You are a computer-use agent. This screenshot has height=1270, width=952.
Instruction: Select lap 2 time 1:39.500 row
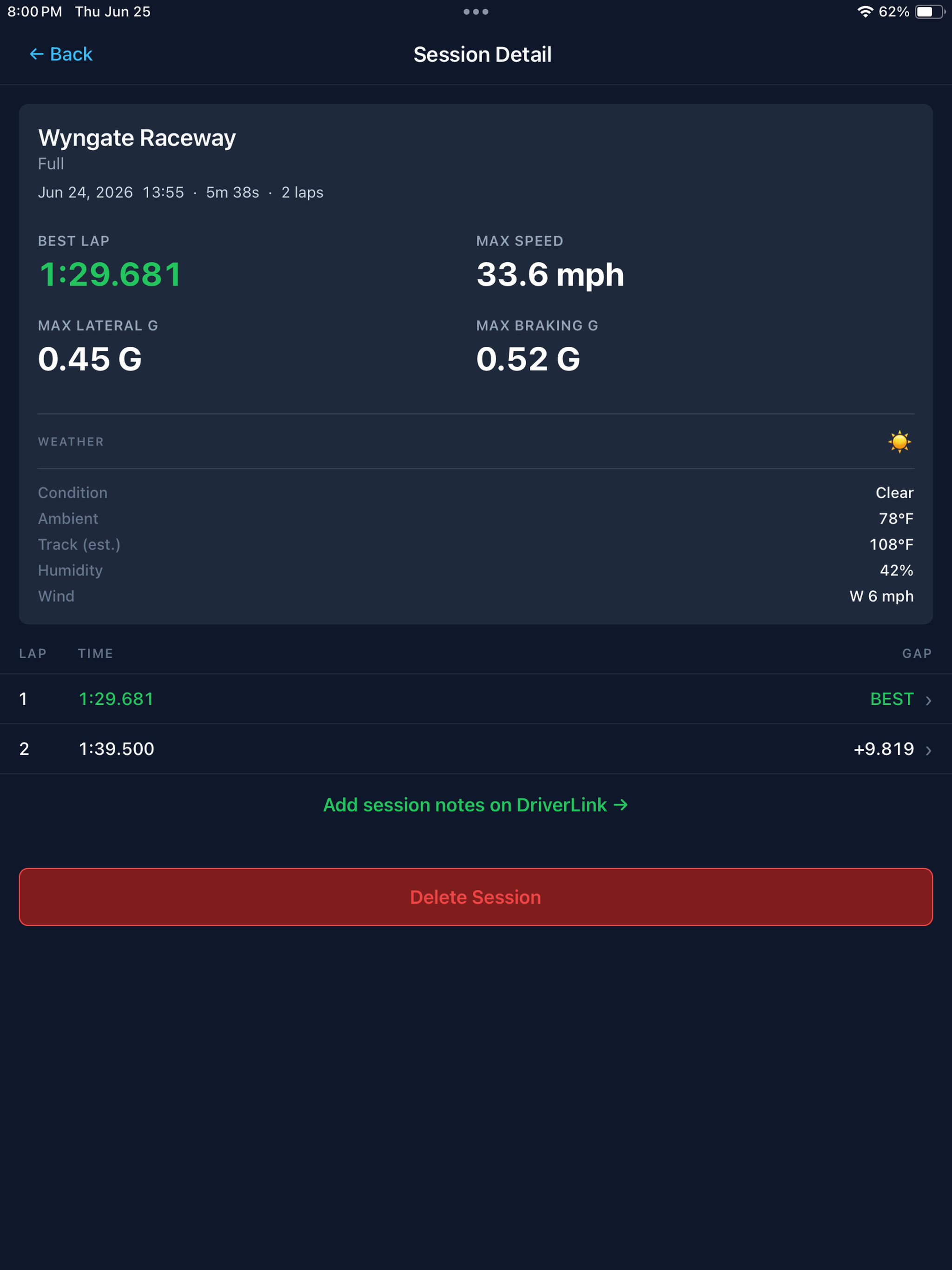click(476, 749)
